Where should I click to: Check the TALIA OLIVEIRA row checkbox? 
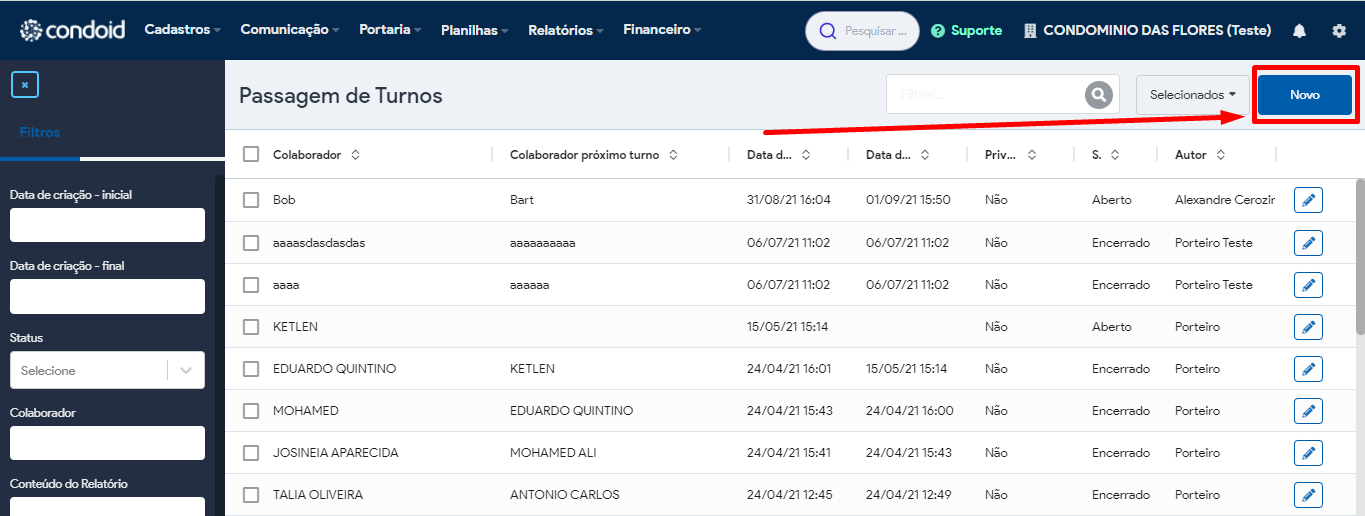click(x=251, y=495)
